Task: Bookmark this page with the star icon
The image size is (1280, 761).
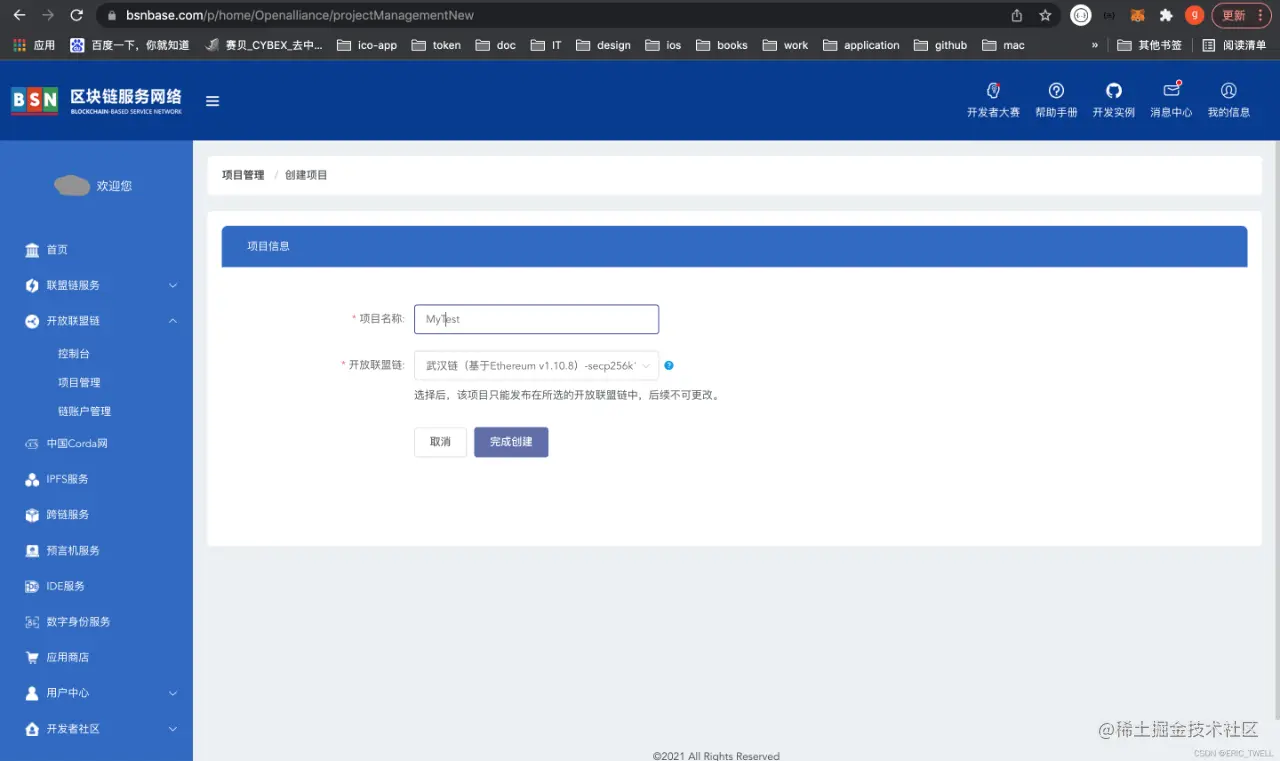Action: [x=1045, y=15]
